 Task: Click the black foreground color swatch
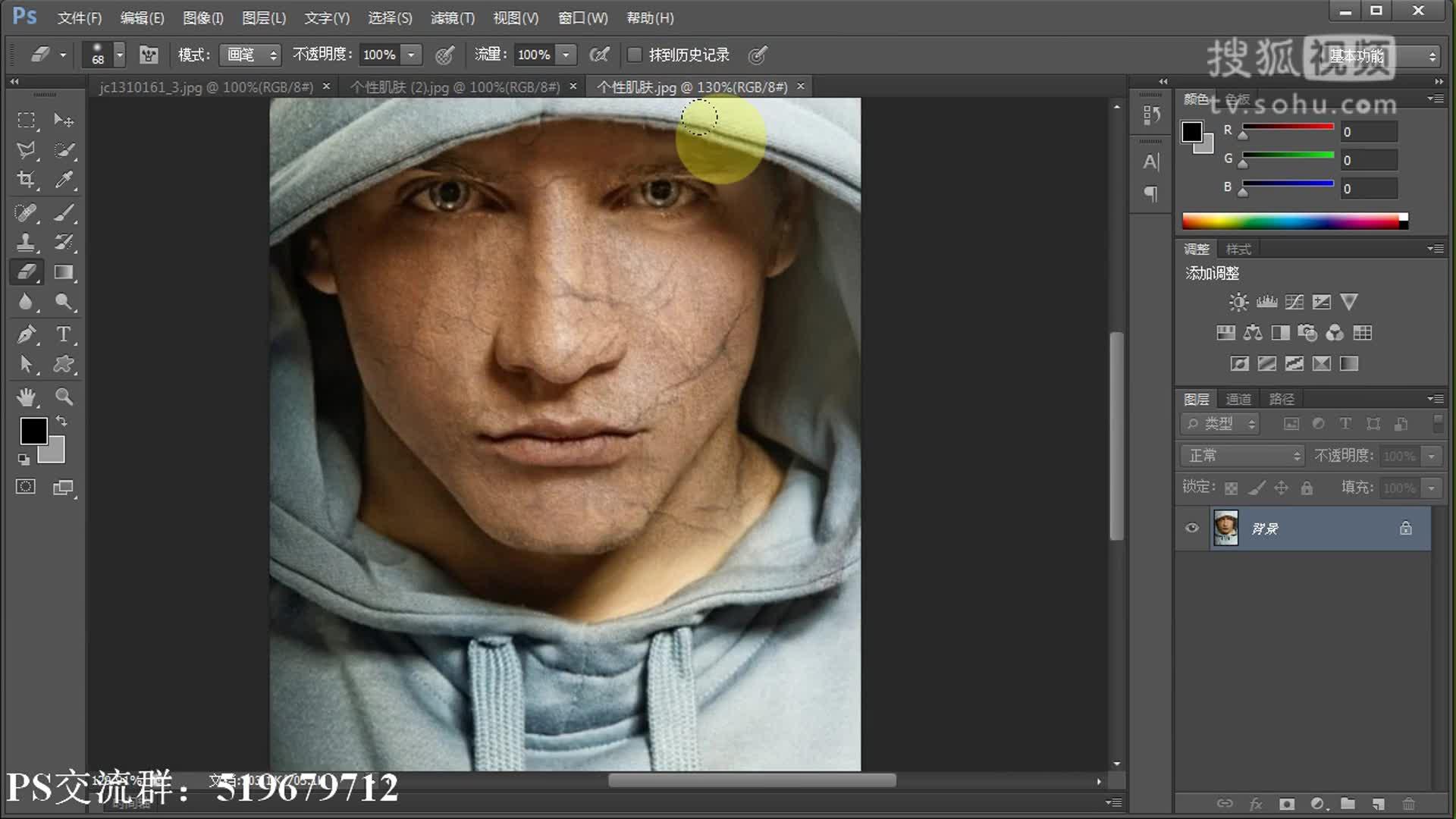[x=33, y=431]
